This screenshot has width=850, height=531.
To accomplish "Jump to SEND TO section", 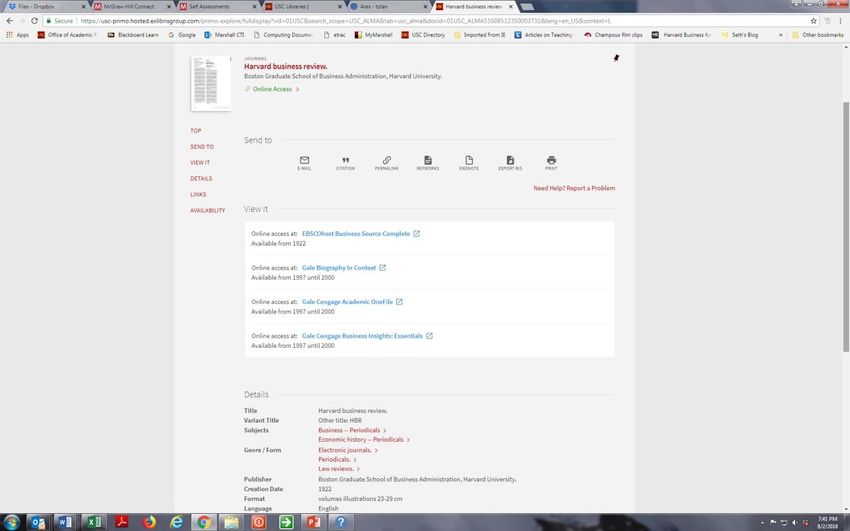I will (x=202, y=147).
